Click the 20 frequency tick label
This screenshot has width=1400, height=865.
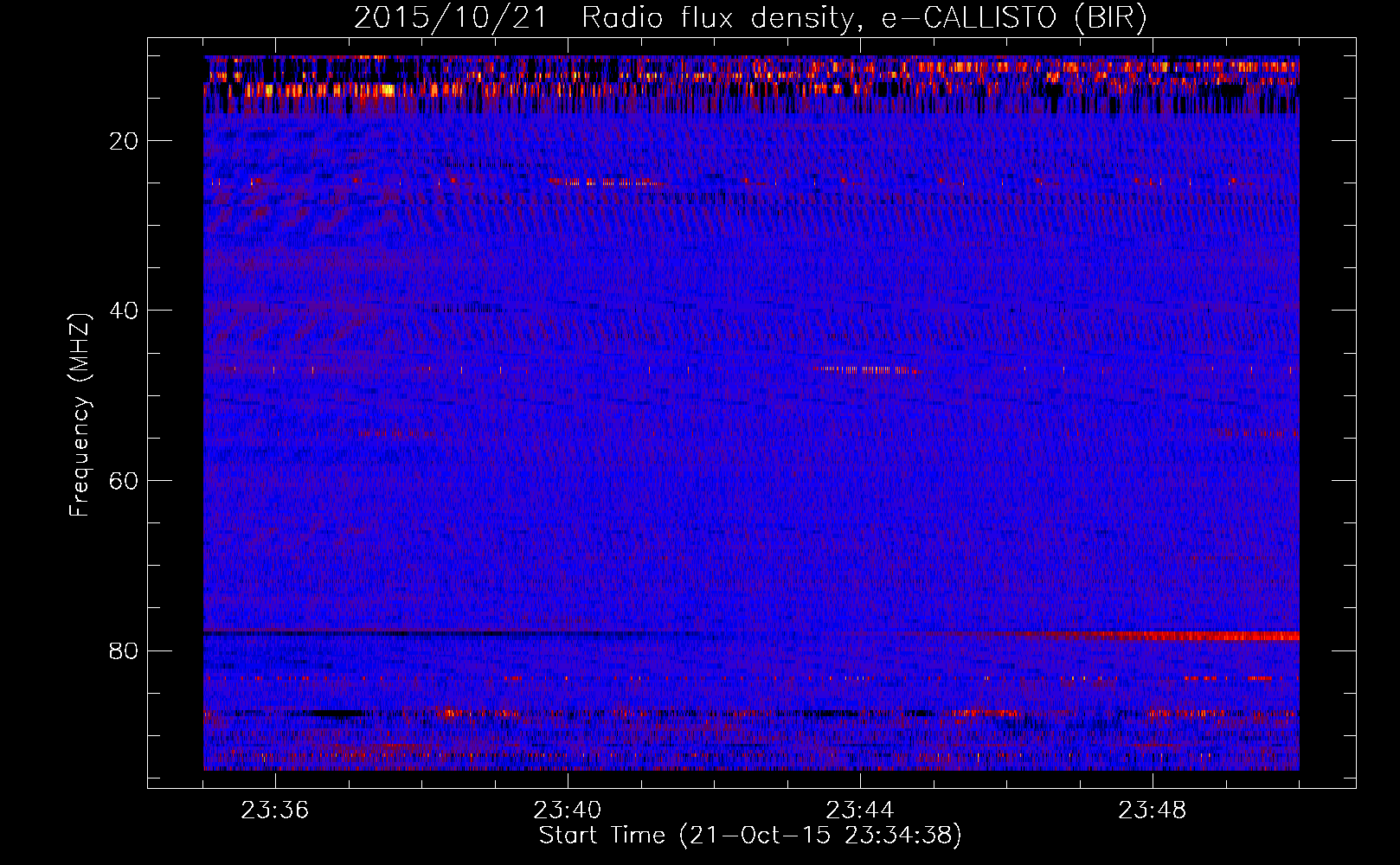click(x=124, y=141)
